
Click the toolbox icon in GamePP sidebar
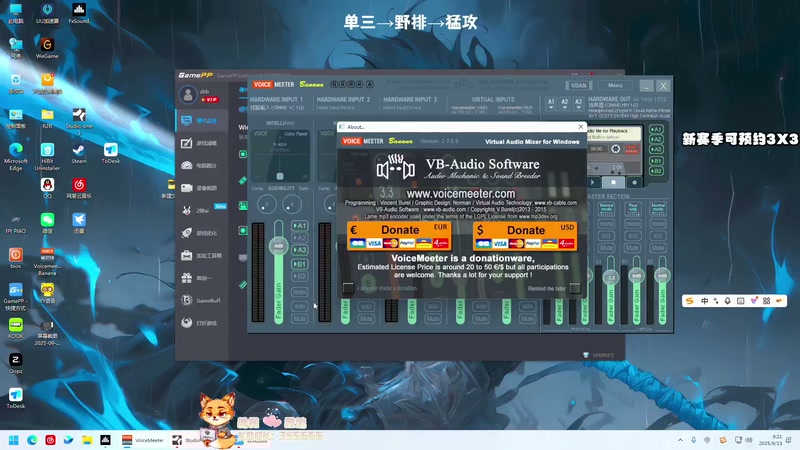(x=187, y=255)
